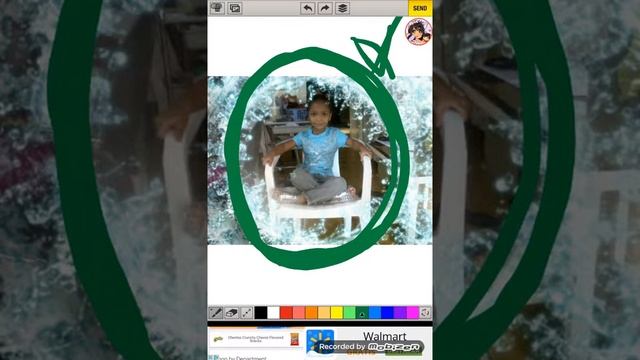This screenshot has height=360, width=640.
Task: Pick the light blue color swatch
Action: [375, 313]
